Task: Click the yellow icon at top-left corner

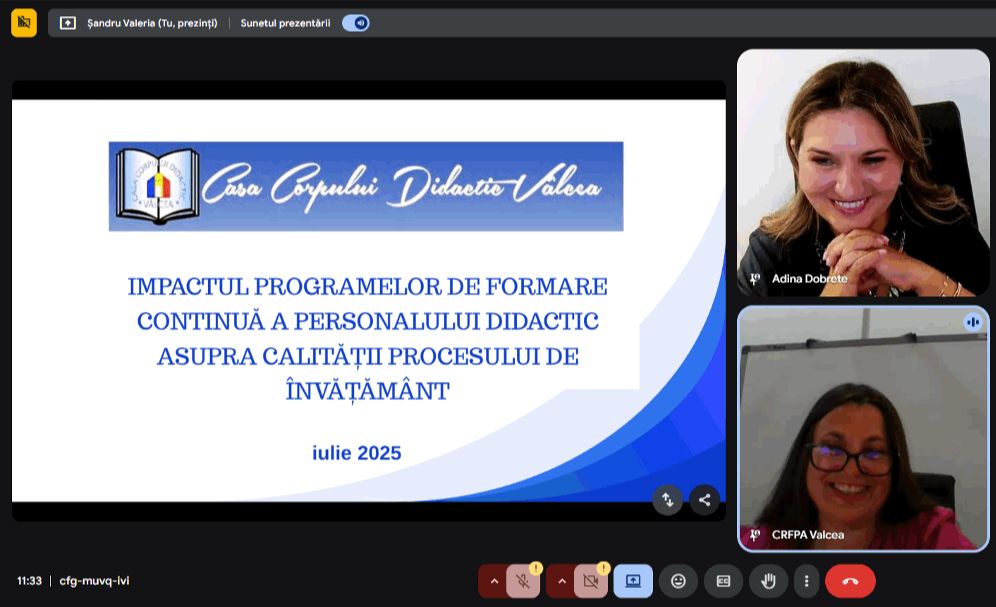Action: coord(24,22)
